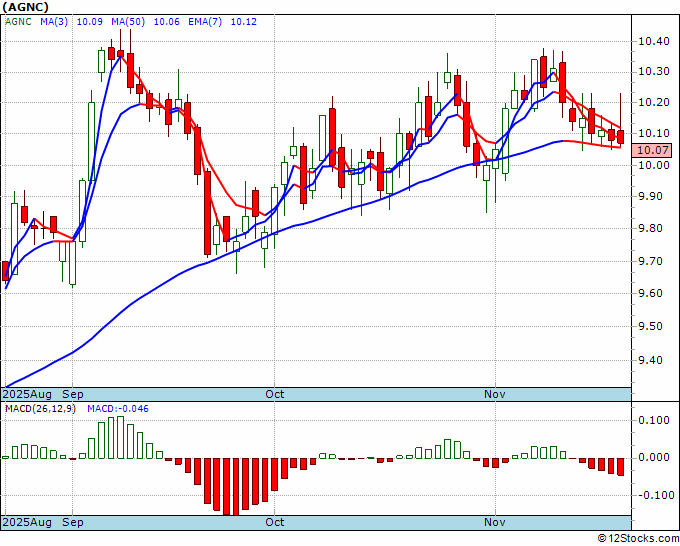Screen dimensions: 680x546
Task: Click the Sep label on MACD axis
Action: point(73,522)
